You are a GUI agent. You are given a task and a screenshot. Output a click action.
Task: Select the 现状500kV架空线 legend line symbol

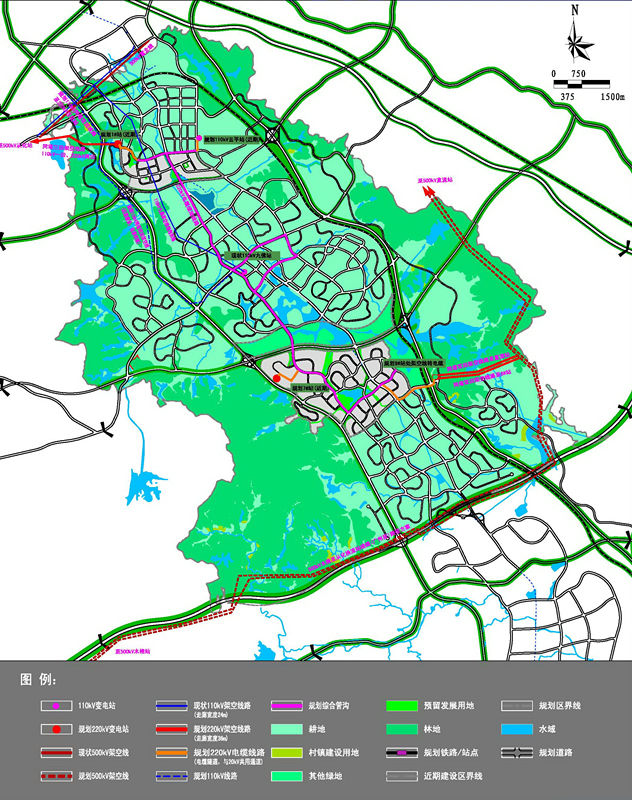coord(57,752)
